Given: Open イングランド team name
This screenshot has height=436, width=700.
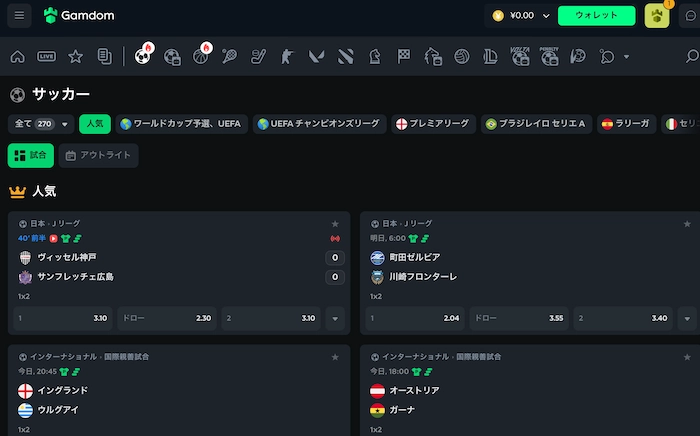Looking at the screenshot, I should point(62,390).
